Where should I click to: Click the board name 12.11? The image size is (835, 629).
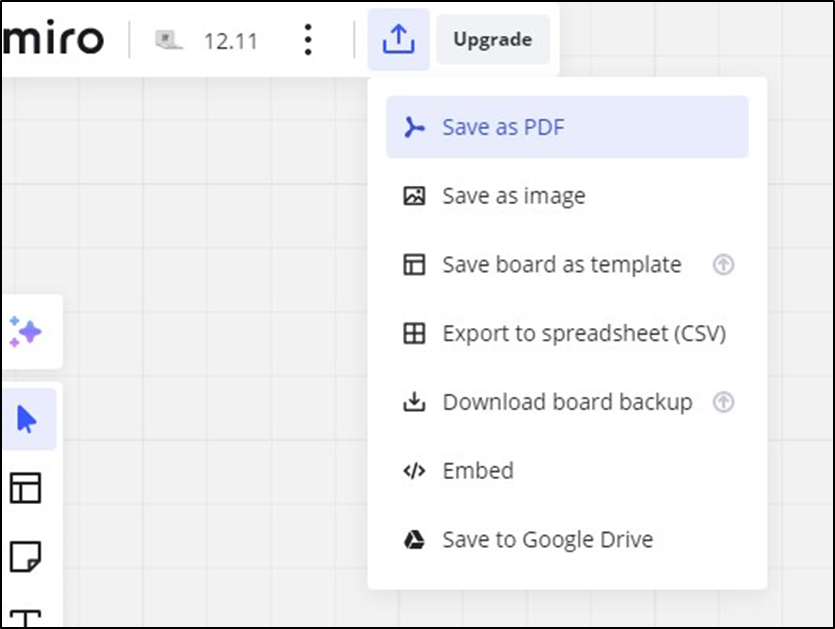click(x=231, y=41)
